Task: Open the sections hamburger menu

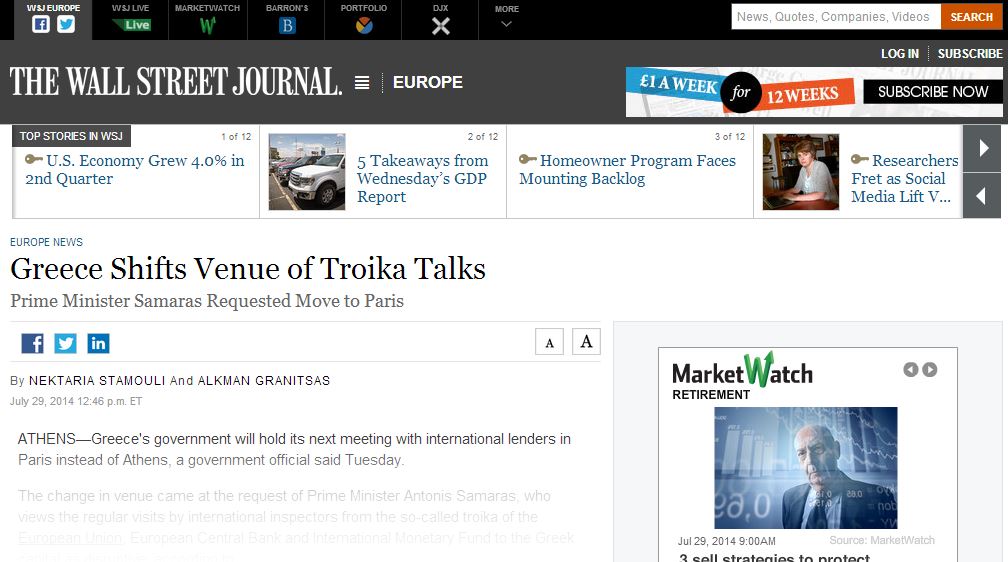Action: click(362, 83)
